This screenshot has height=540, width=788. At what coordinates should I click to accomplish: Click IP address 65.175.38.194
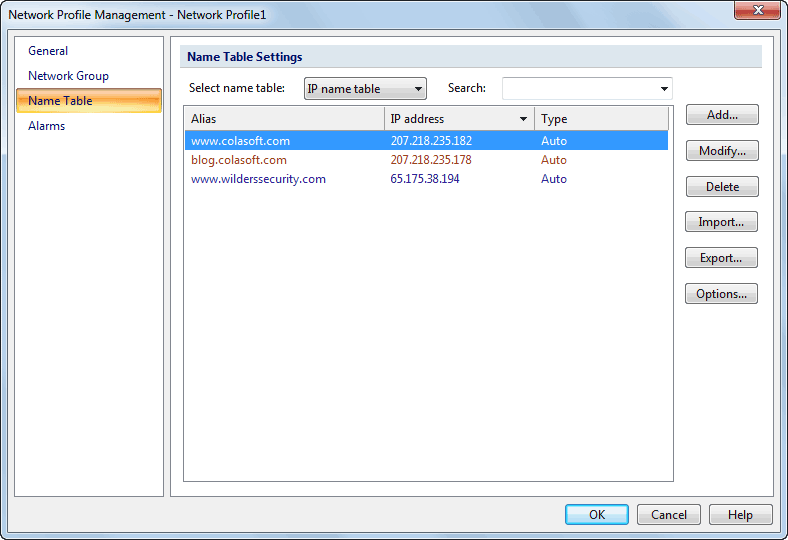click(425, 179)
